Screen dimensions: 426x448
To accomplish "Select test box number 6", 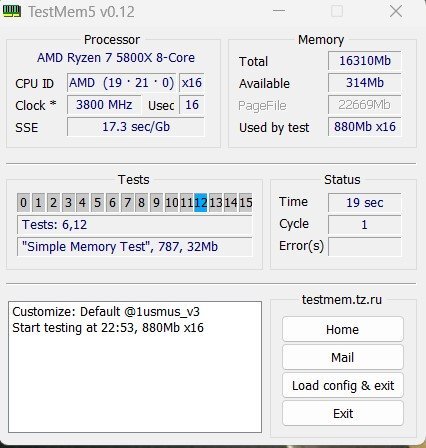I will point(112,202).
